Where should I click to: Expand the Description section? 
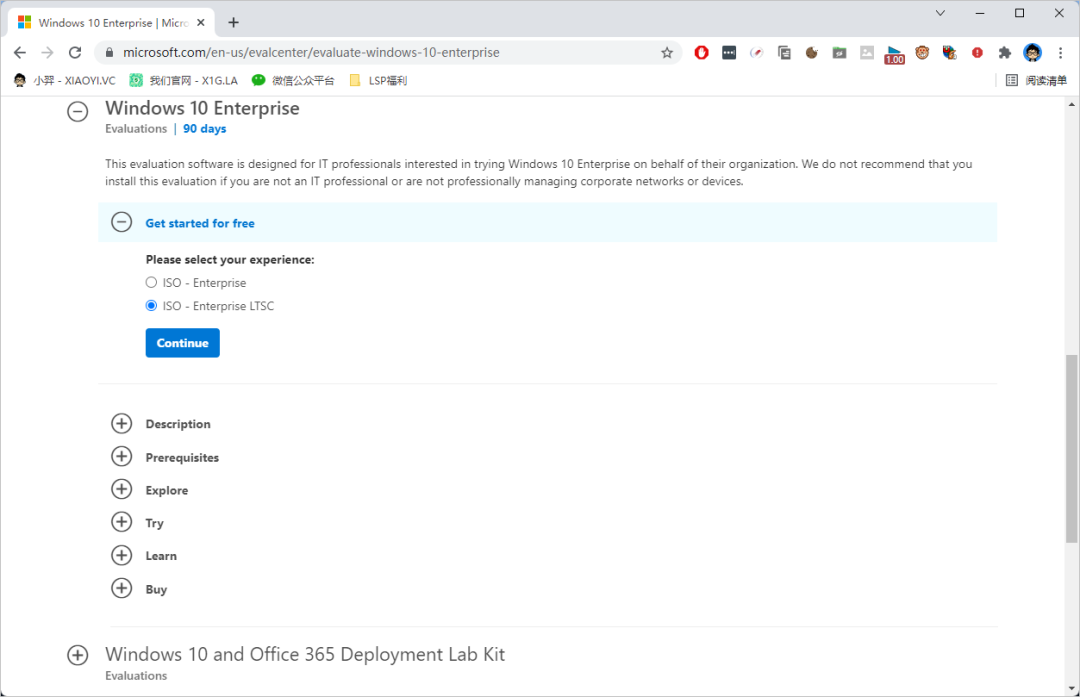coord(122,424)
